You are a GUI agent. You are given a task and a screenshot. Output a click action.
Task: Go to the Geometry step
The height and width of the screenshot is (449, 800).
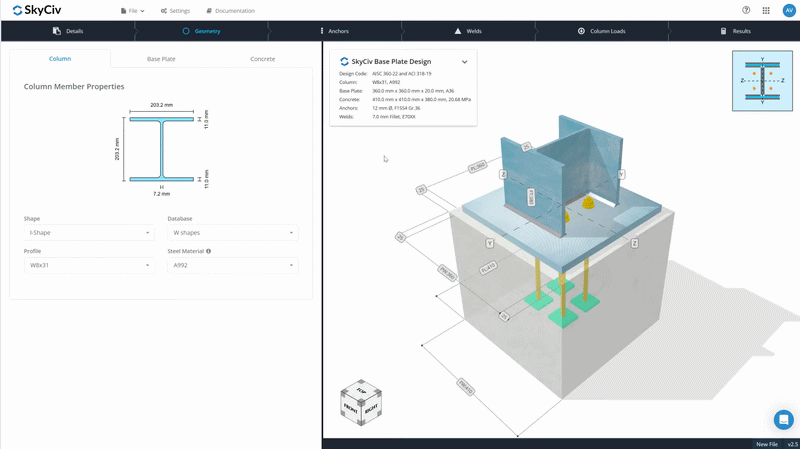click(202, 31)
